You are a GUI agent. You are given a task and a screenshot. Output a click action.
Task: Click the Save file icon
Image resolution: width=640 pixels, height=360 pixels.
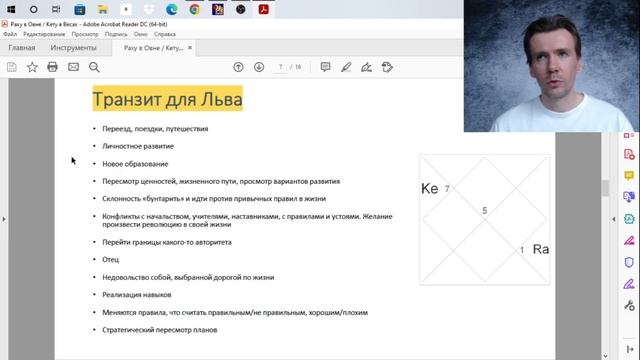(x=11, y=67)
